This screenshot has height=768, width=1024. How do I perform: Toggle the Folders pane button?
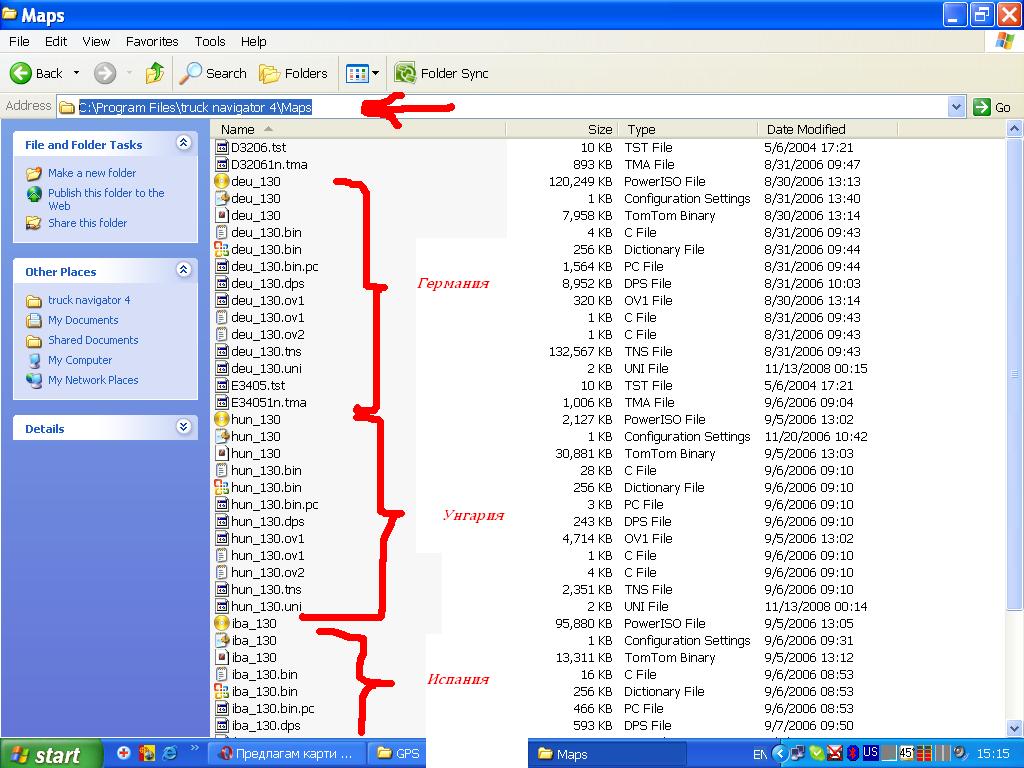point(293,73)
